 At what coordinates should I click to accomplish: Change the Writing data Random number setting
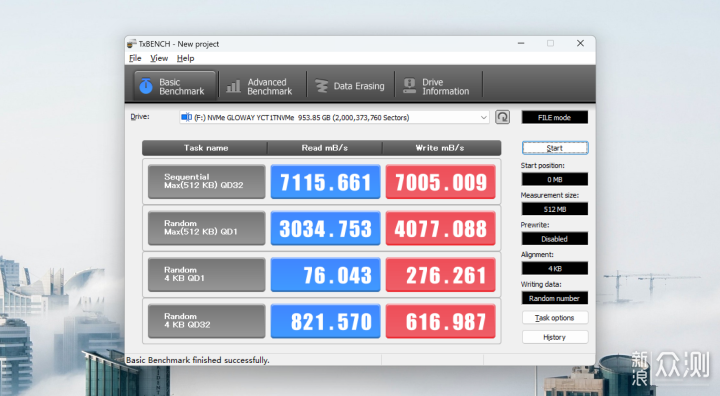(555, 298)
